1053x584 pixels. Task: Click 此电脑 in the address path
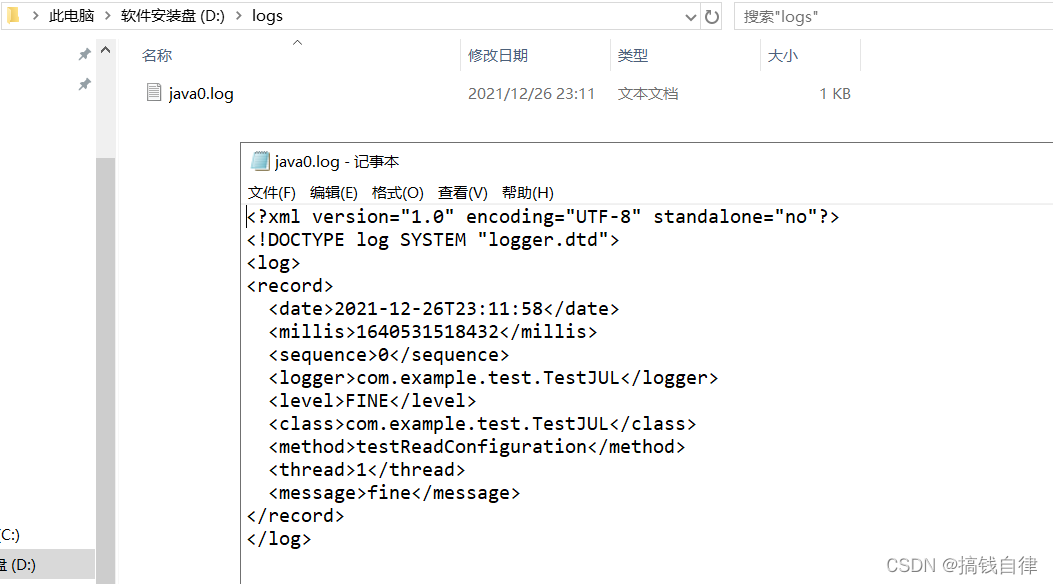point(71,16)
